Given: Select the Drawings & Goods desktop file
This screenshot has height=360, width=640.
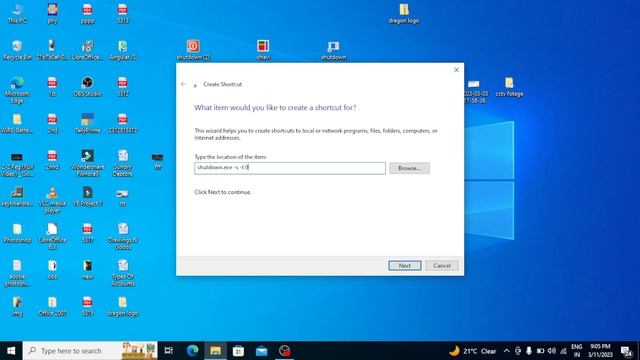Looking at the screenshot, I should click(122, 236).
